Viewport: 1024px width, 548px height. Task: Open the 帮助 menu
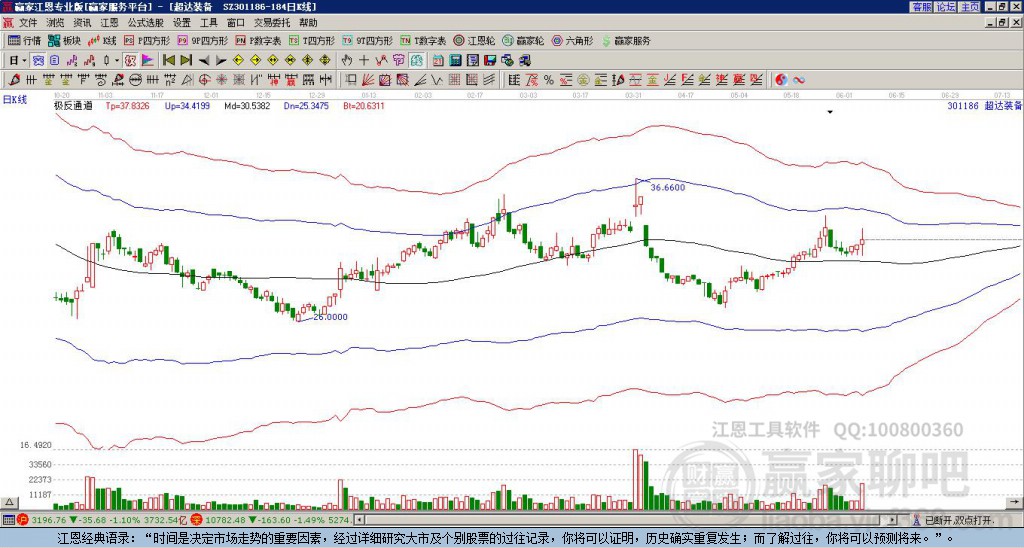click(308, 23)
